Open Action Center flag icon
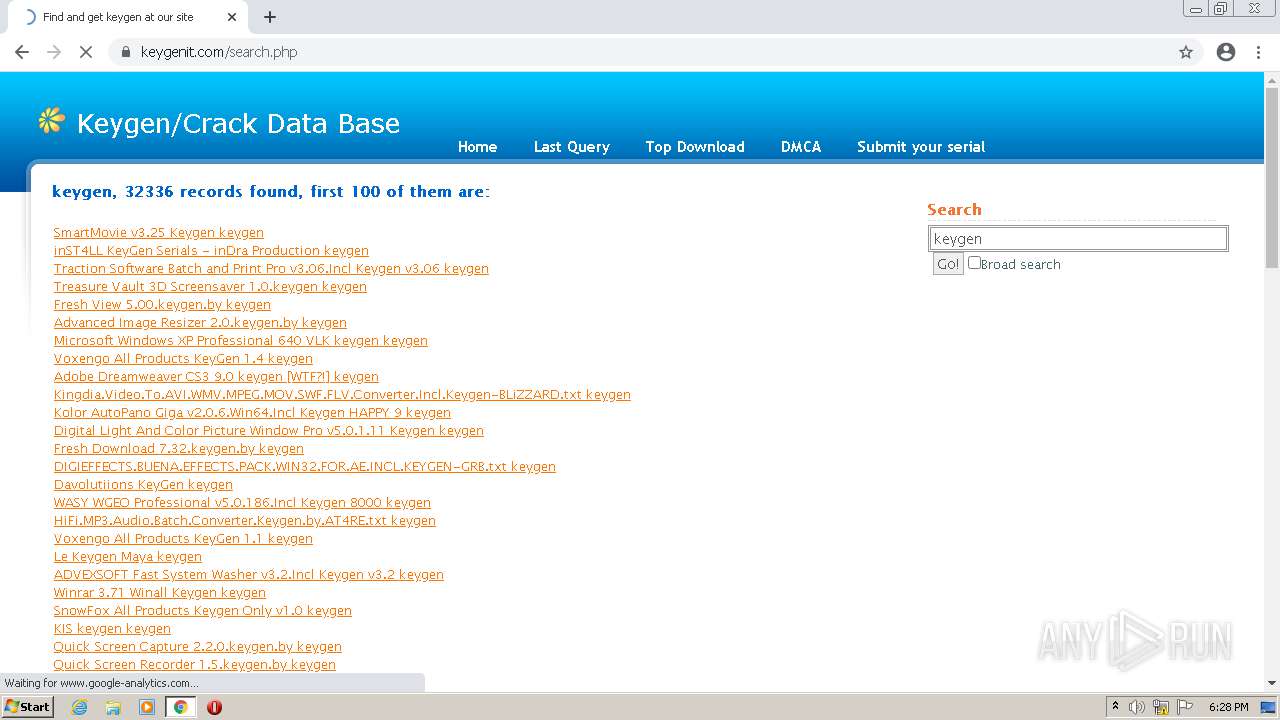Image resolution: width=1280 pixels, height=720 pixels. (x=1185, y=707)
